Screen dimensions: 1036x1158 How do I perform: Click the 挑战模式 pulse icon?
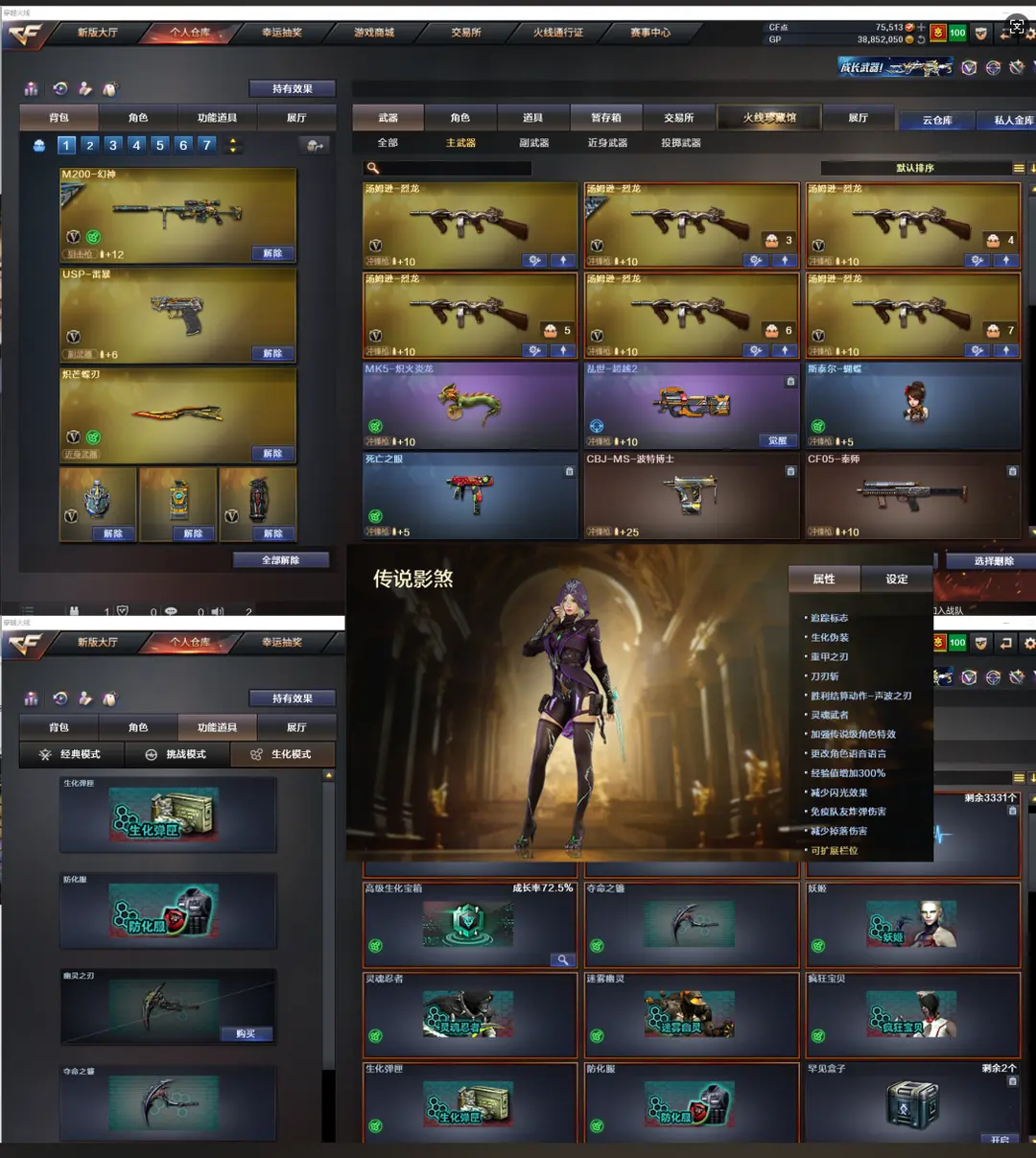[x=151, y=755]
